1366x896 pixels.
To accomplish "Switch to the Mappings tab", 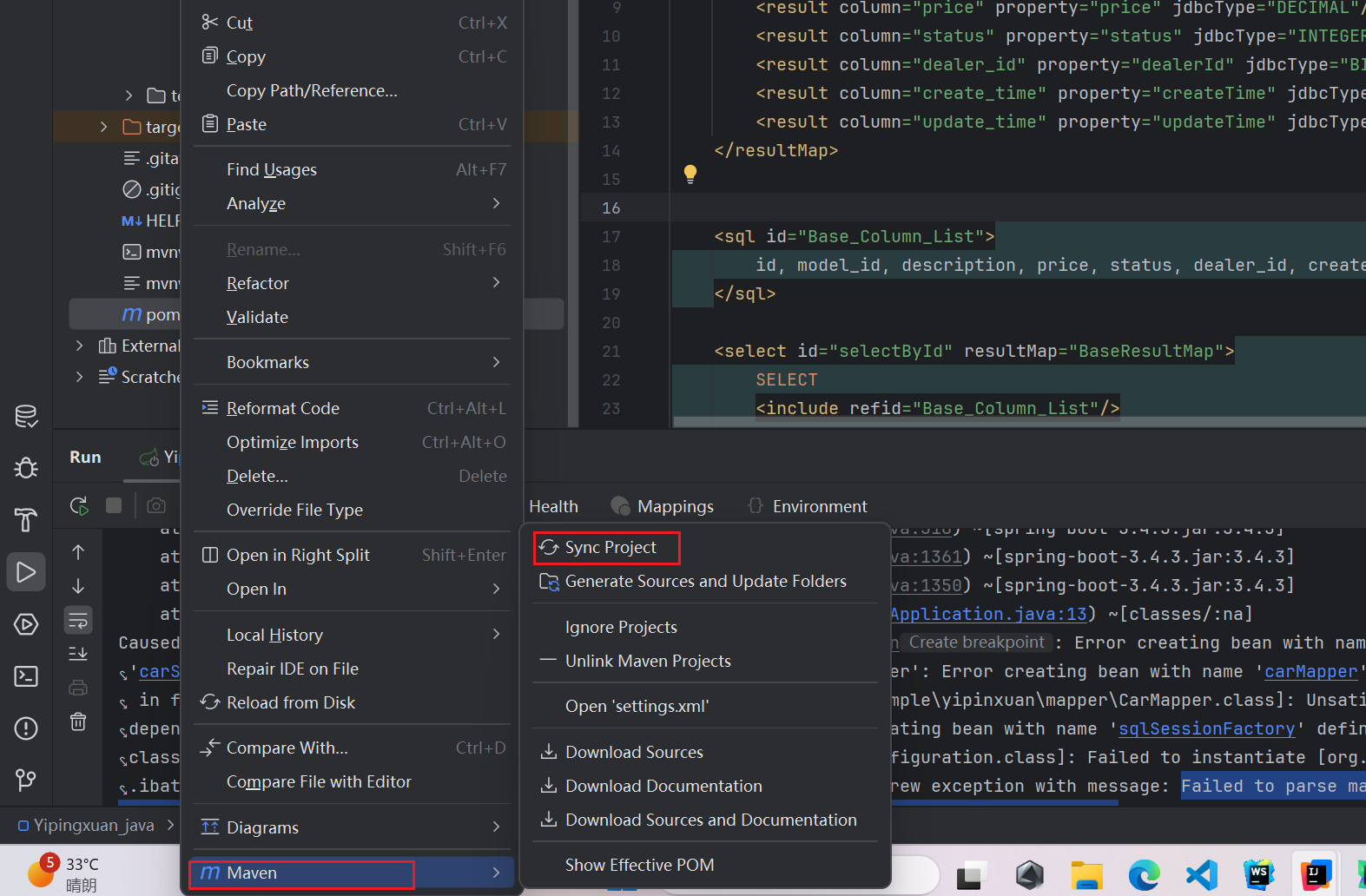I will click(x=675, y=506).
